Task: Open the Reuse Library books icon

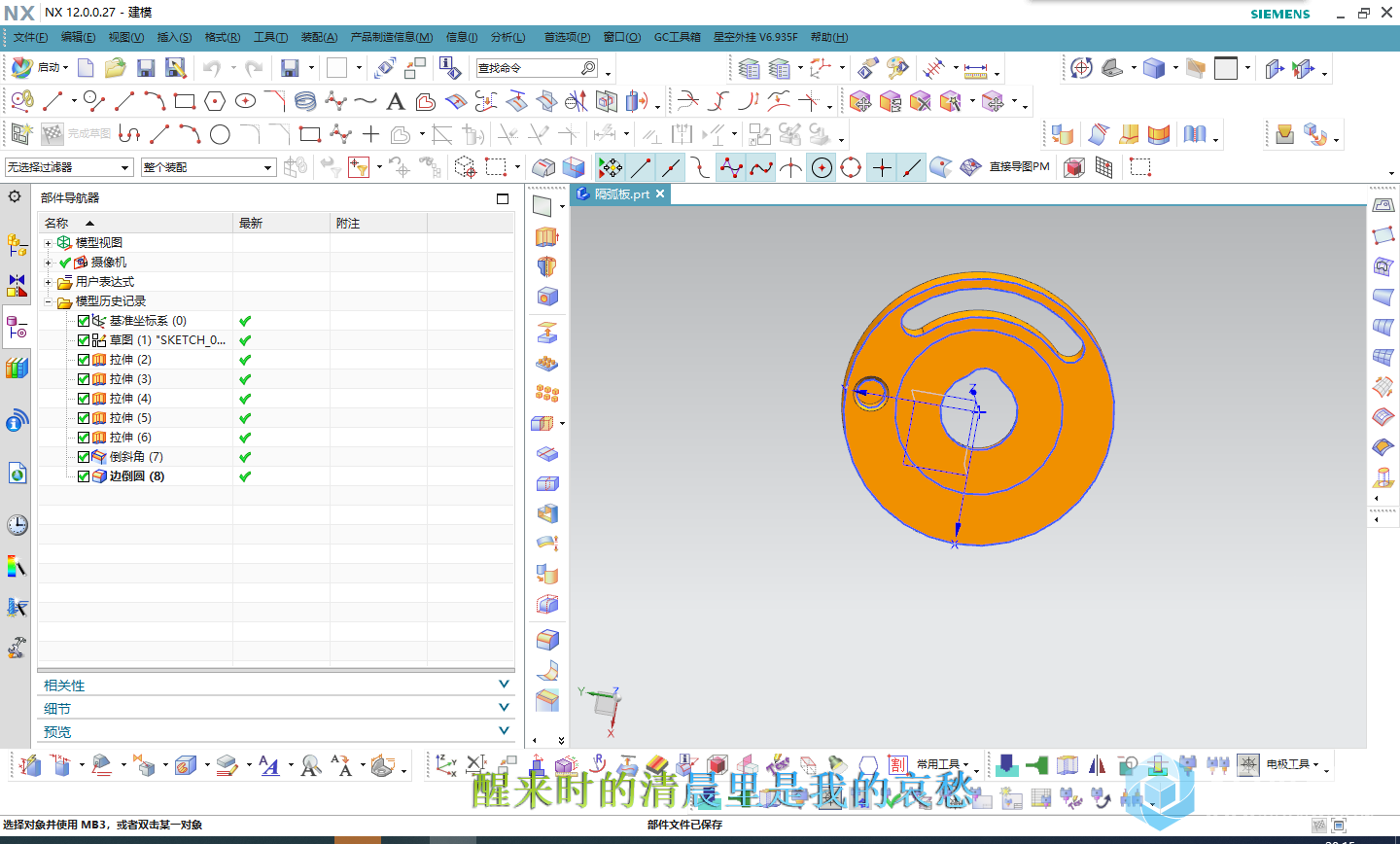Action: (17, 369)
